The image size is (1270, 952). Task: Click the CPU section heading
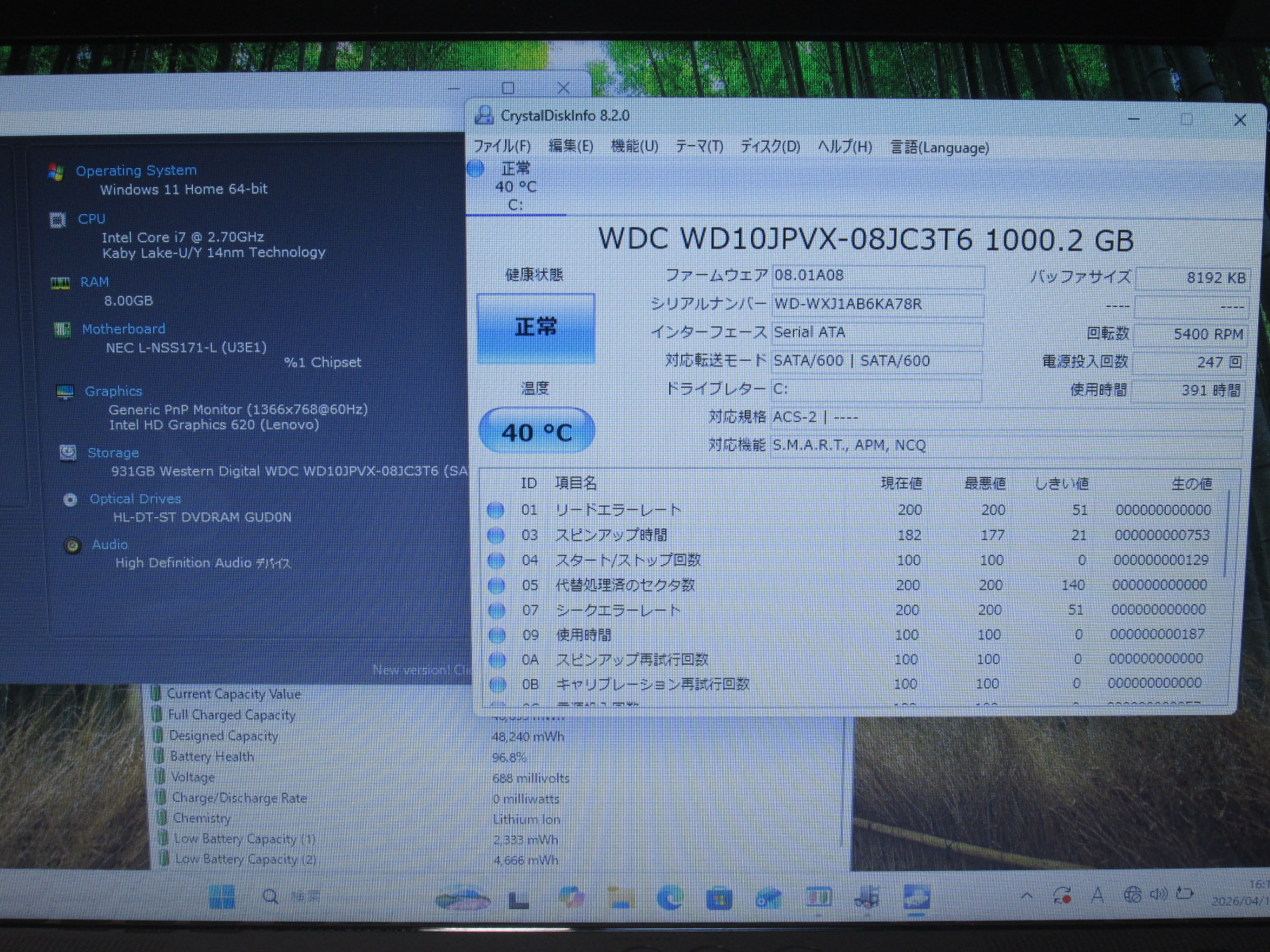pyautogui.click(x=91, y=219)
